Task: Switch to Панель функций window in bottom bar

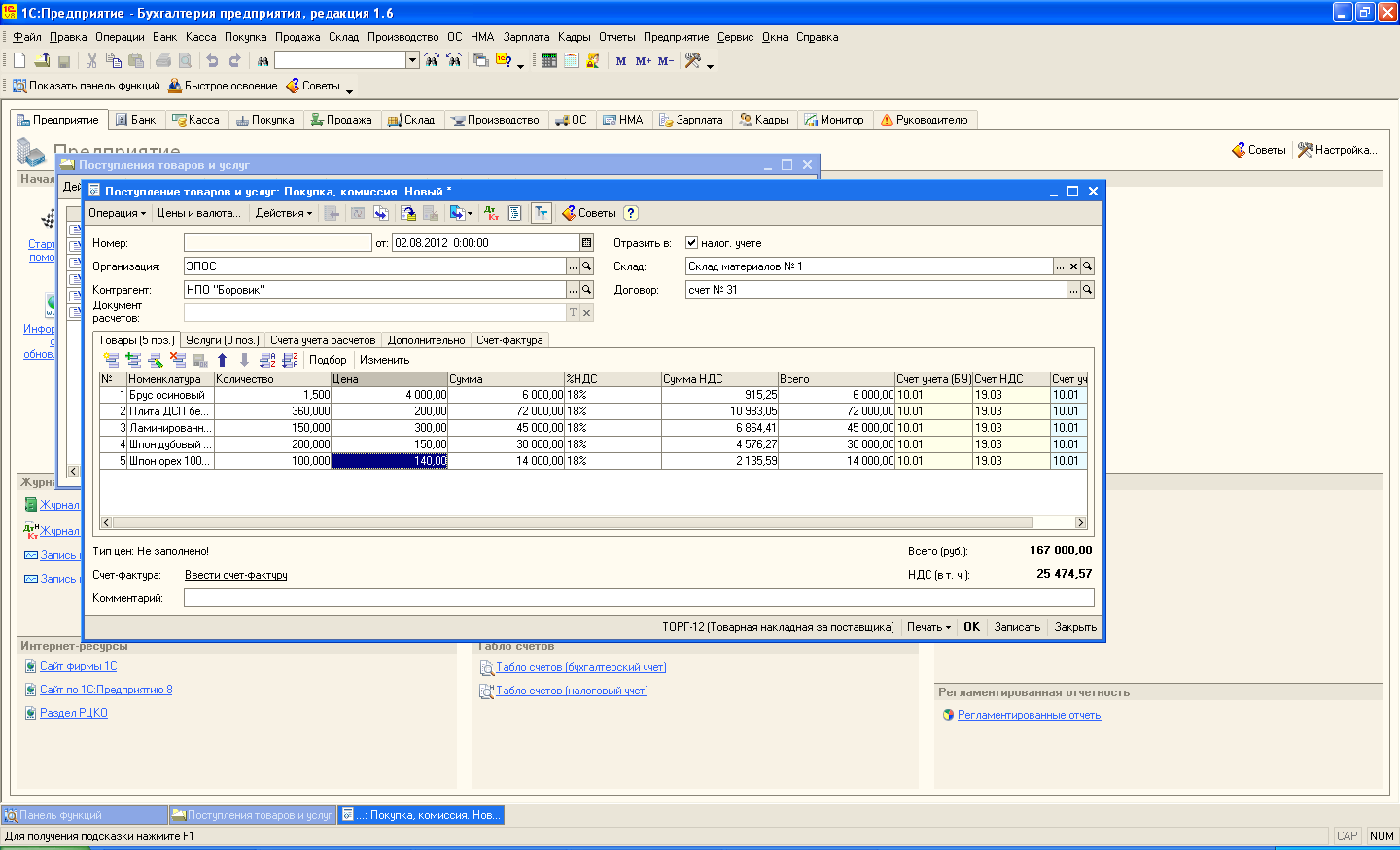Action: coord(85,815)
